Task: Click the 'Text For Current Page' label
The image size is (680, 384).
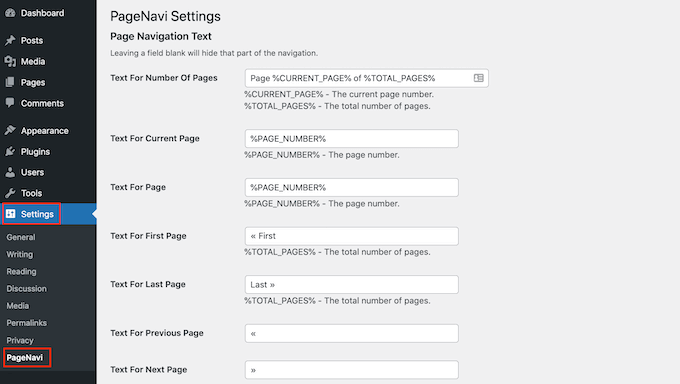Action: pos(155,138)
